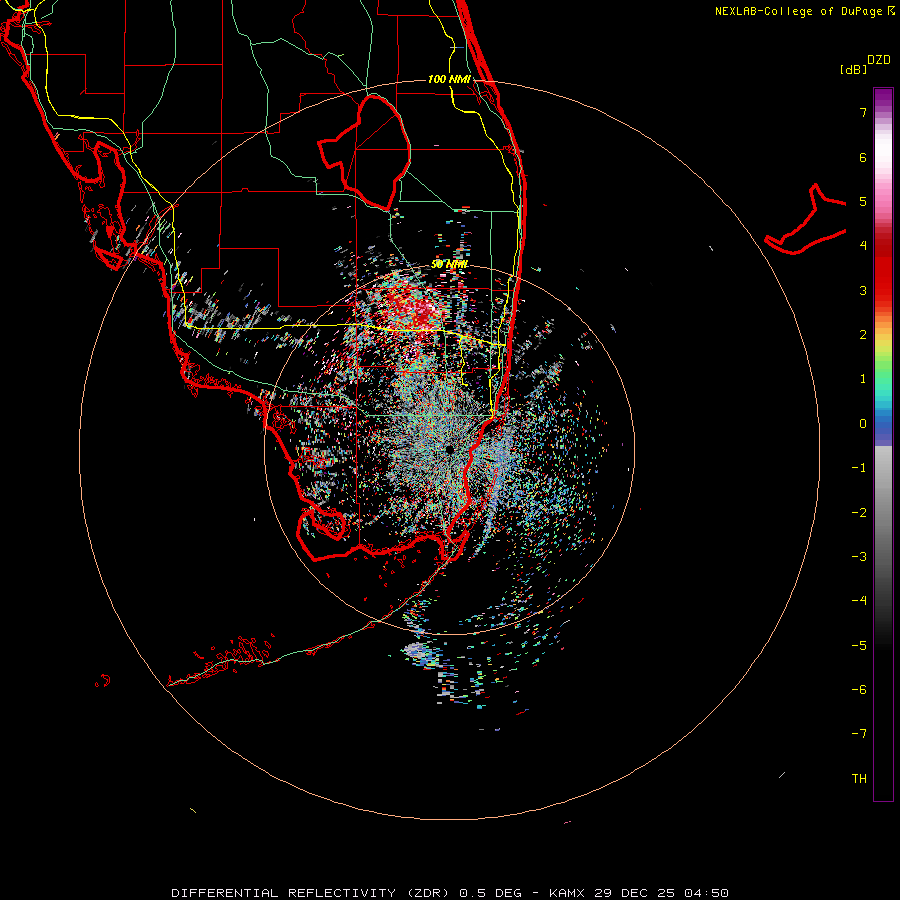Click the purple top segment of the color bar
900x900 pixels.
tap(883, 98)
